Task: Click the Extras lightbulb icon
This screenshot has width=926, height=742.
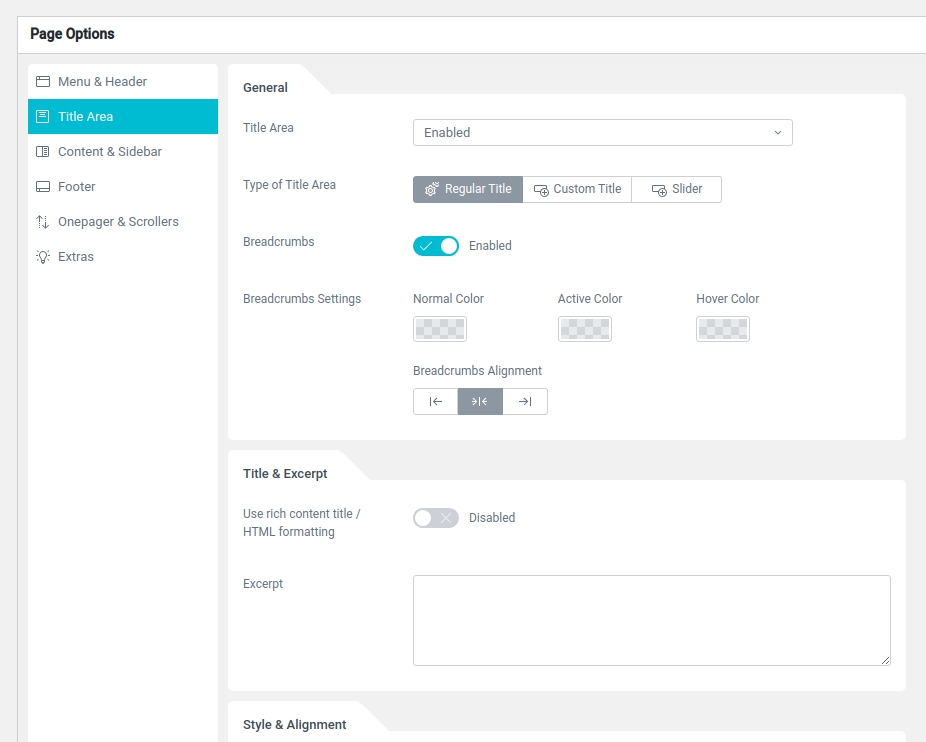Action: tap(43, 257)
